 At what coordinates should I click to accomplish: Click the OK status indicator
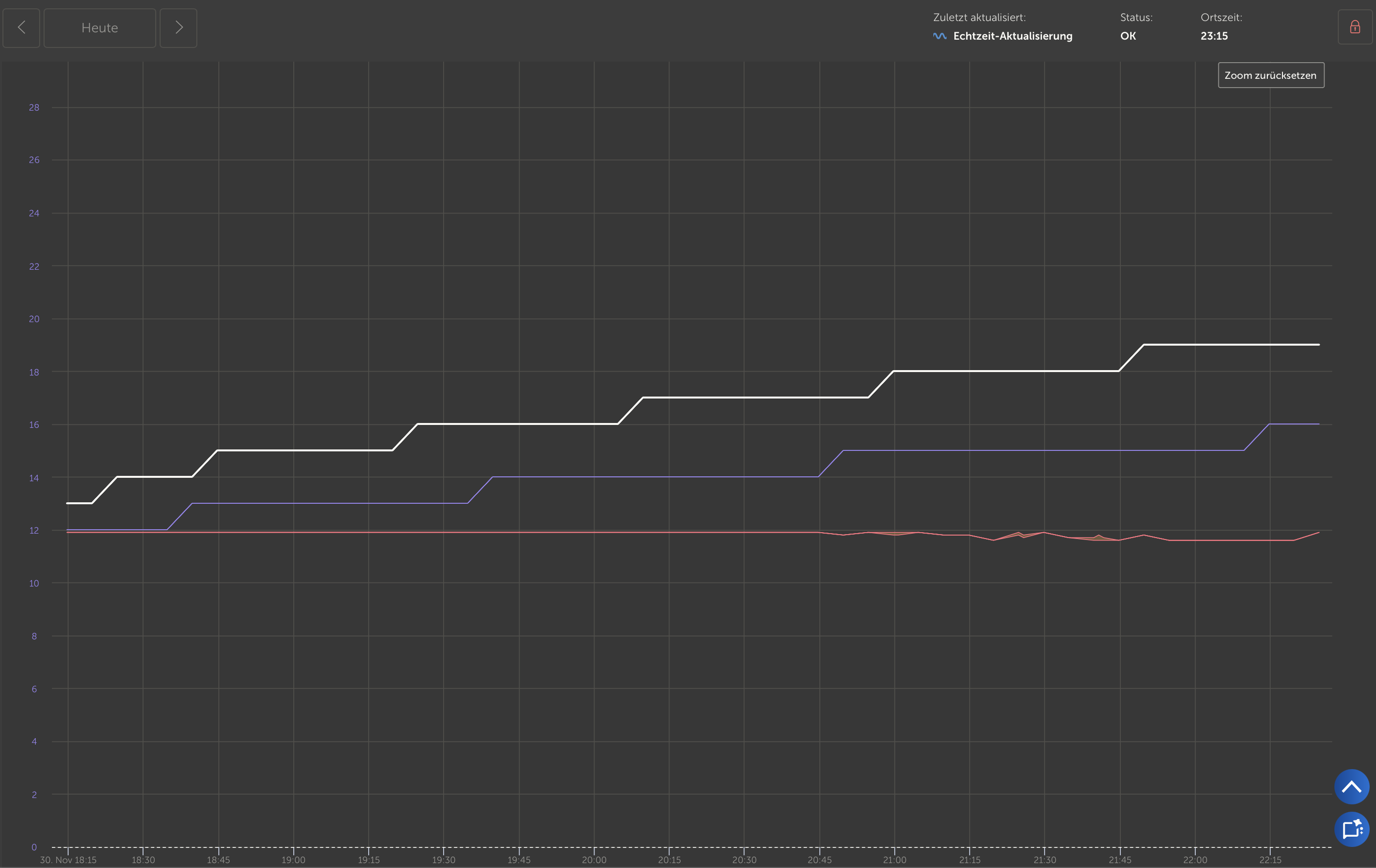[x=1127, y=36]
